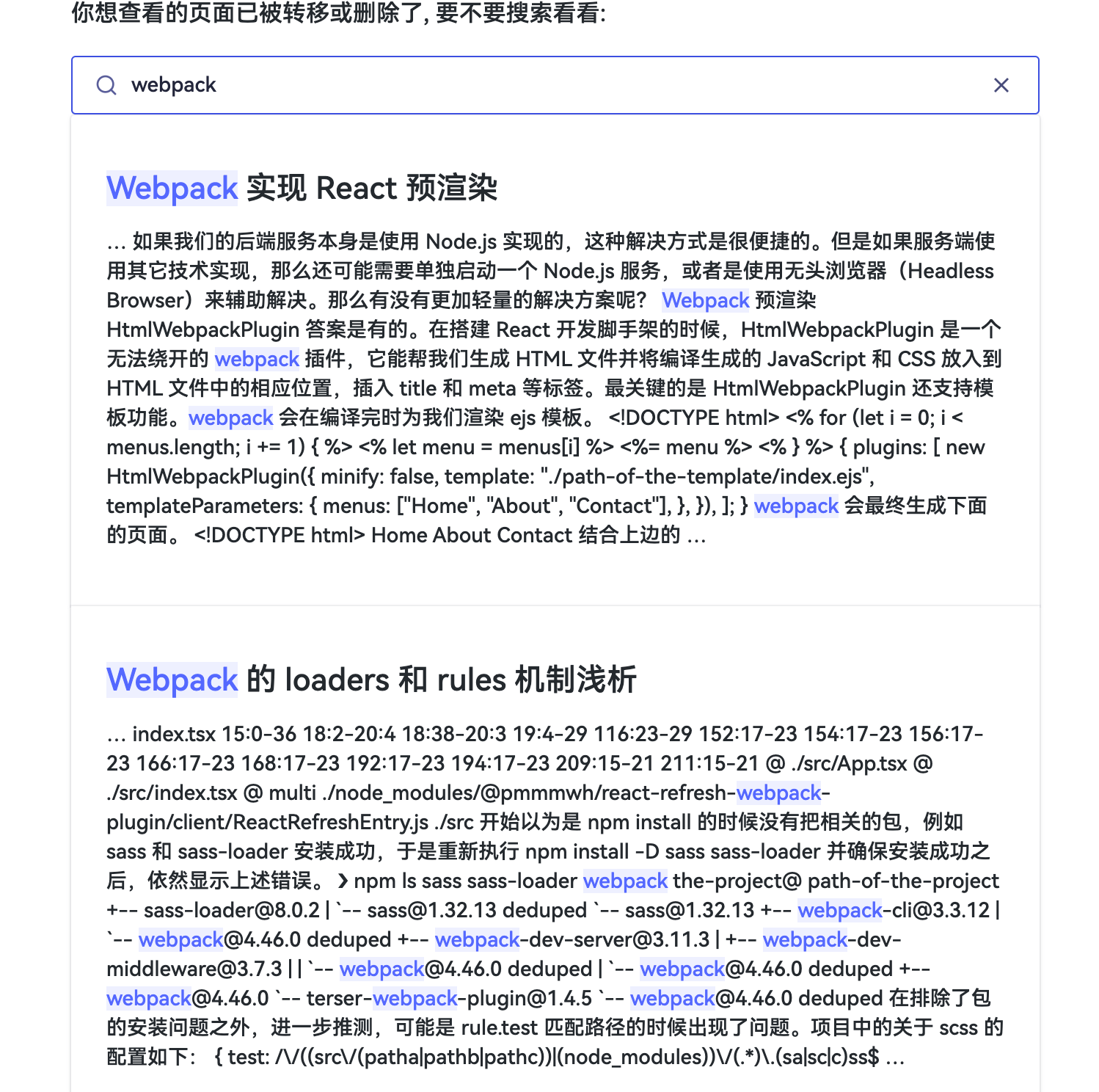Open result "Webpack 实现 React 预渲染"
The height and width of the screenshot is (1092, 1099).
point(302,188)
